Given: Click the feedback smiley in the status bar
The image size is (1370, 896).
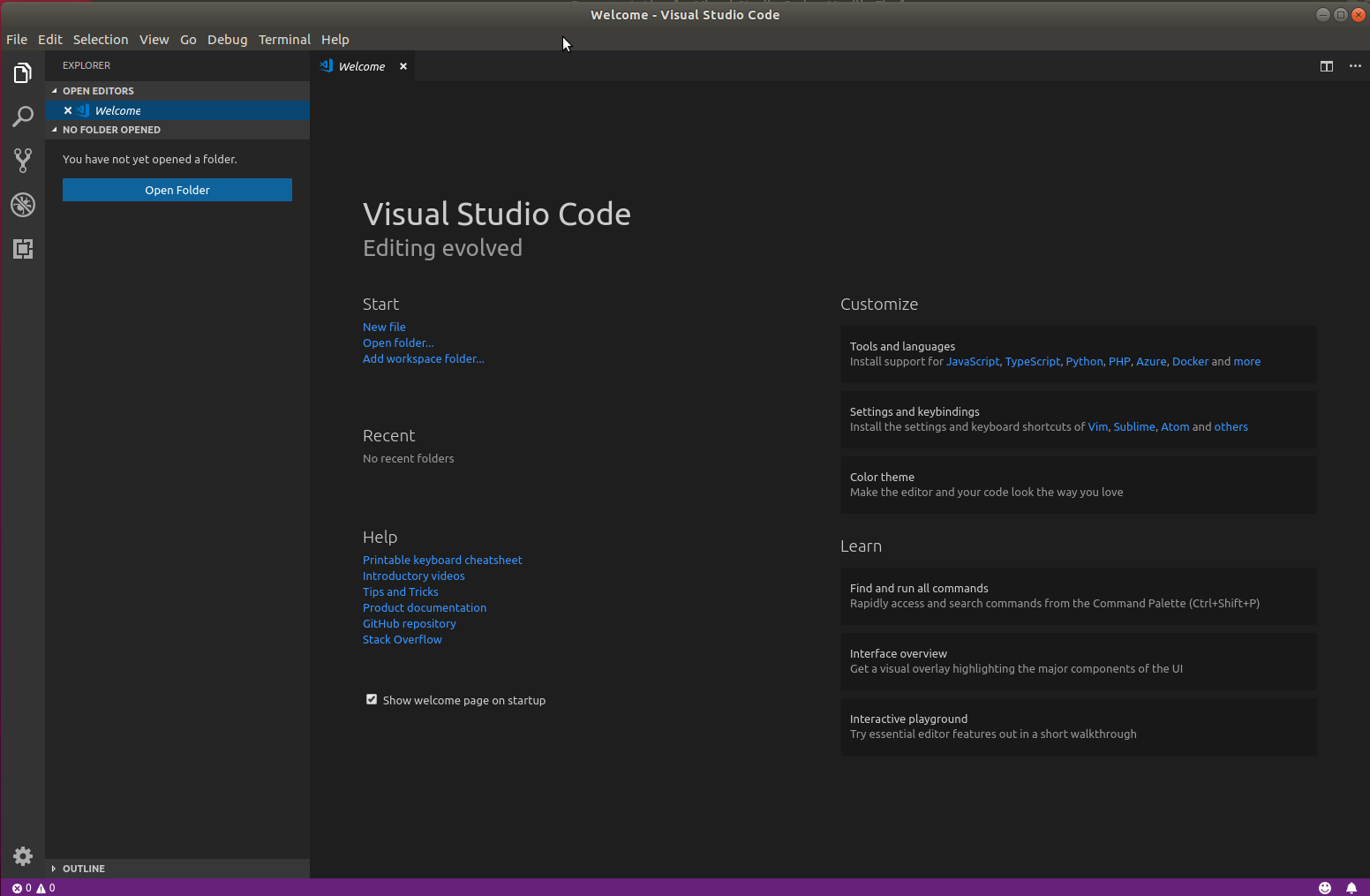Looking at the screenshot, I should 1324,887.
